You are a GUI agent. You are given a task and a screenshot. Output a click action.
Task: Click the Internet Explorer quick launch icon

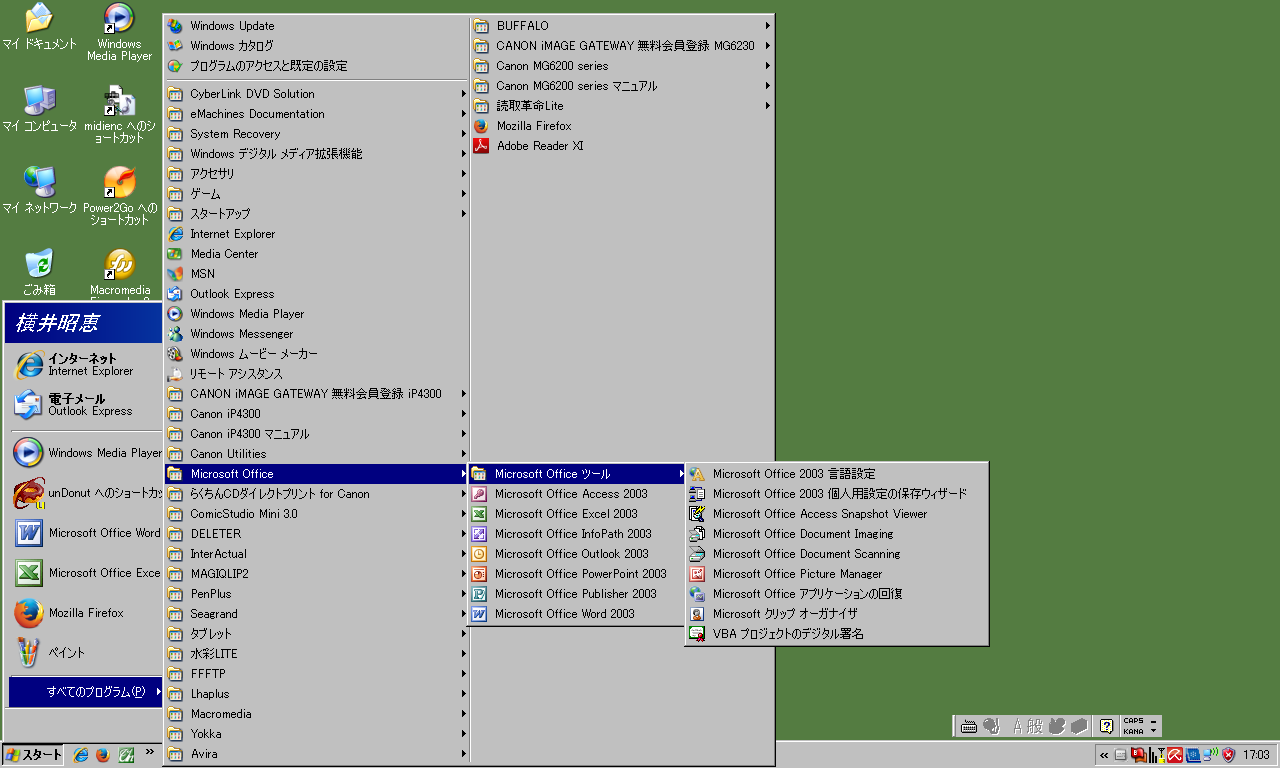pos(81,755)
